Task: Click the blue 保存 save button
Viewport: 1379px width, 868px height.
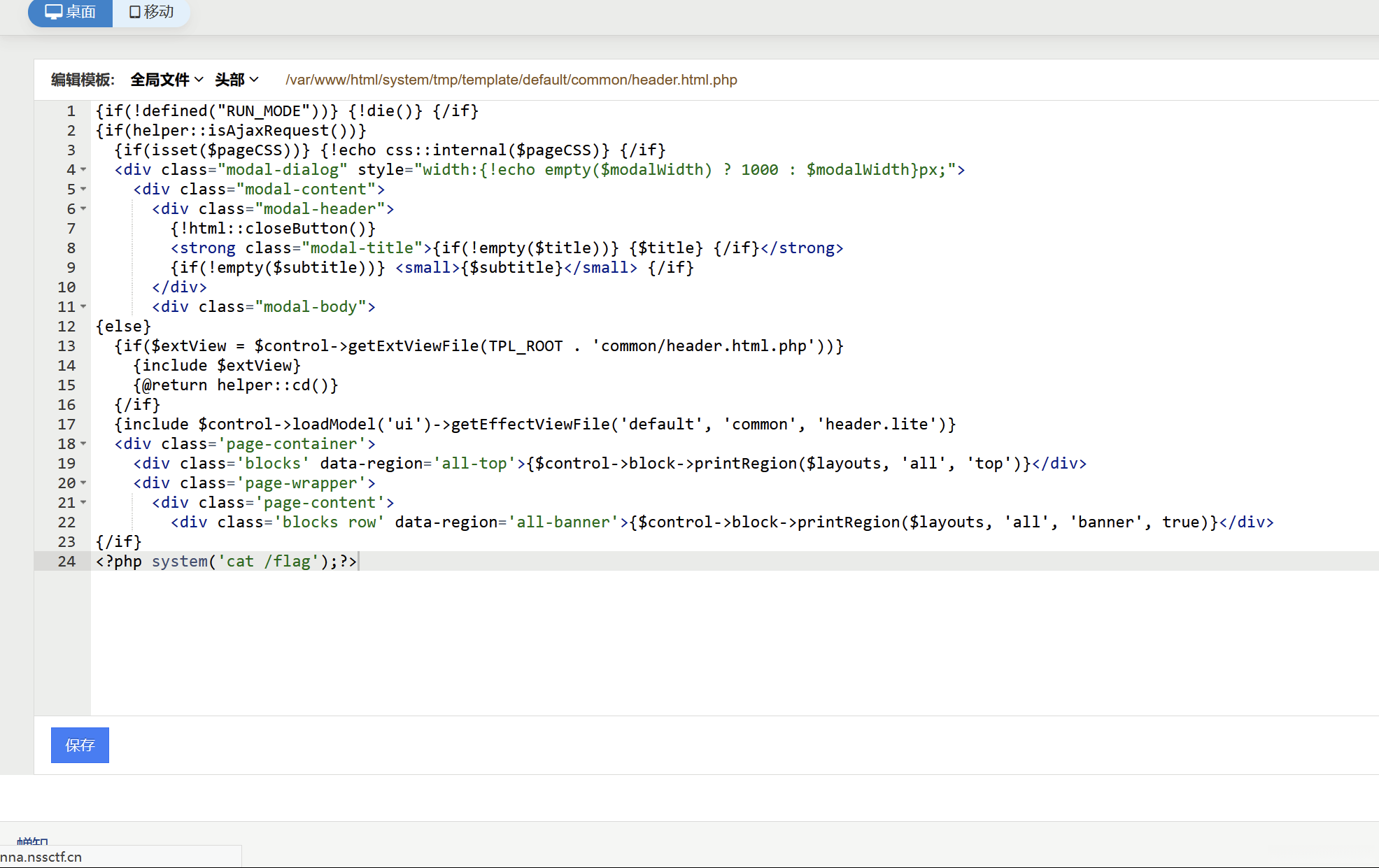Action: click(80, 745)
